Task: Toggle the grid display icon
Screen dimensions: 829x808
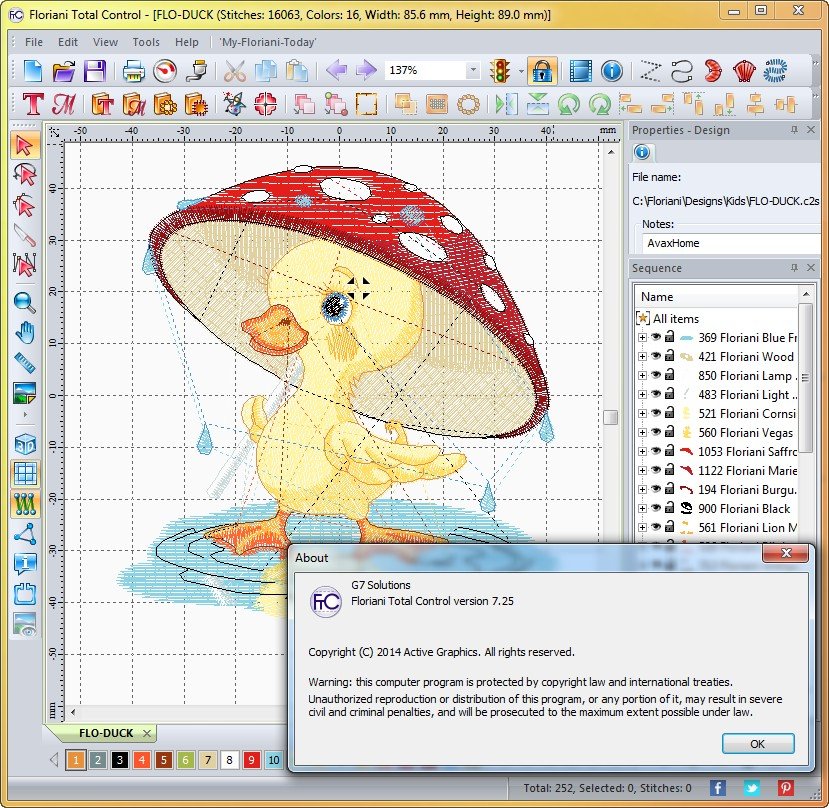Action: (25, 473)
